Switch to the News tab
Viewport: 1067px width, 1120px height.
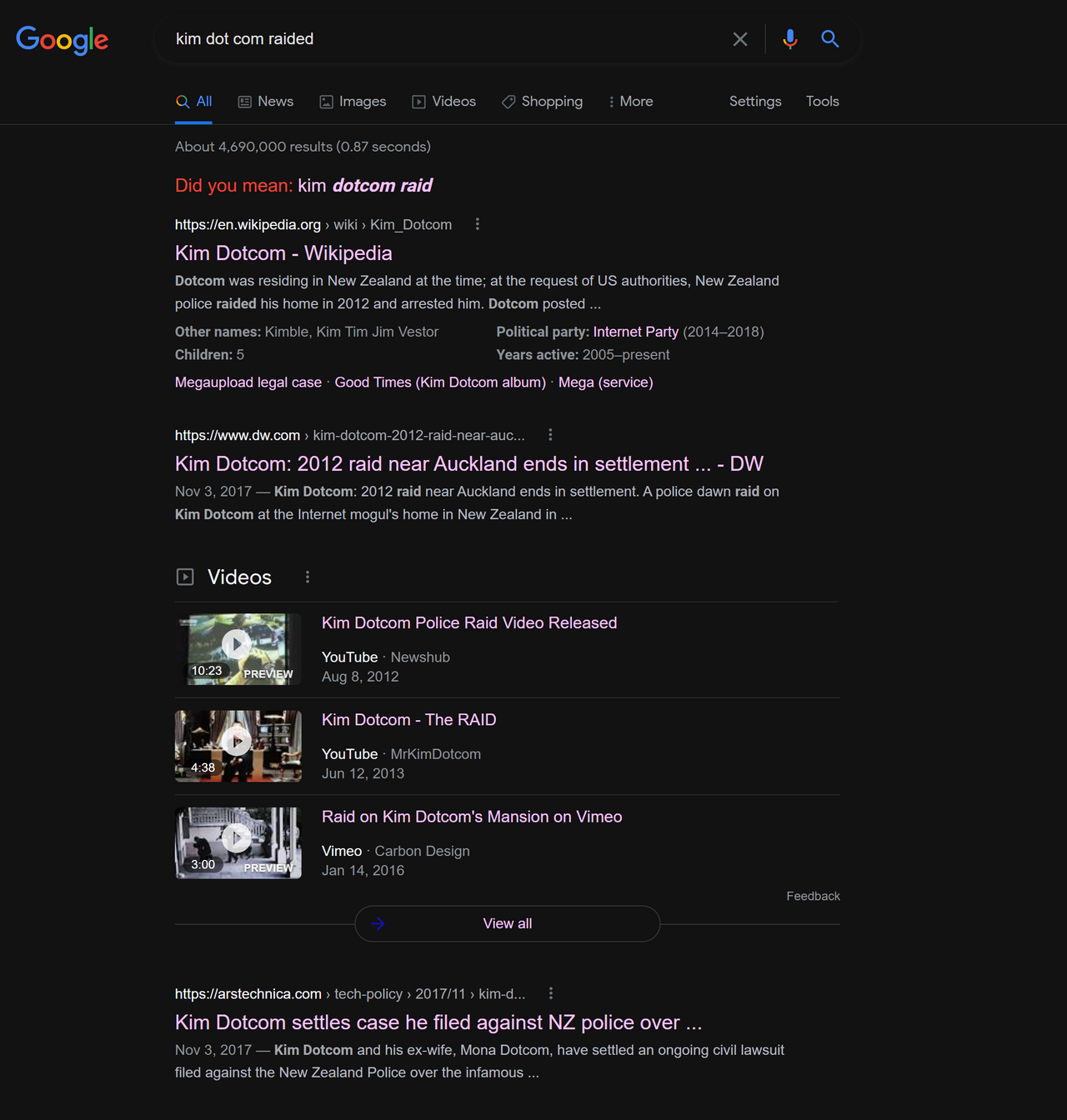[x=266, y=102]
